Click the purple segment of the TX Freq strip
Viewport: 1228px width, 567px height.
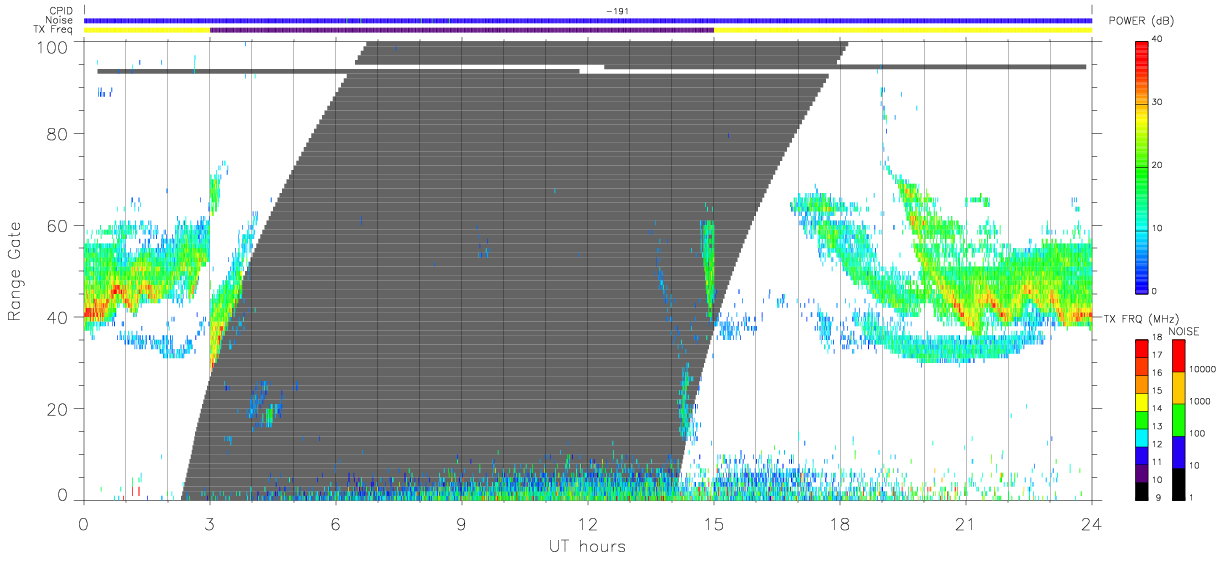pos(462,30)
